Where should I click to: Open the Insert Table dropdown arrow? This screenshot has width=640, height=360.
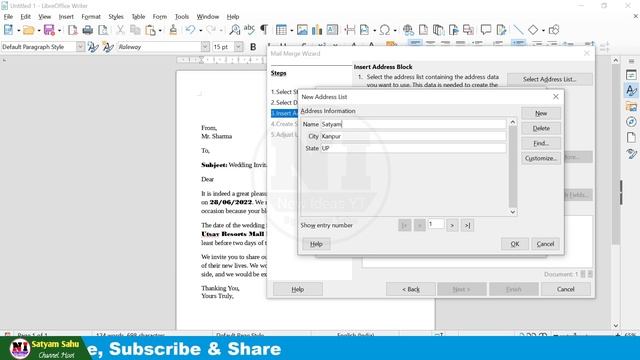click(x=291, y=31)
